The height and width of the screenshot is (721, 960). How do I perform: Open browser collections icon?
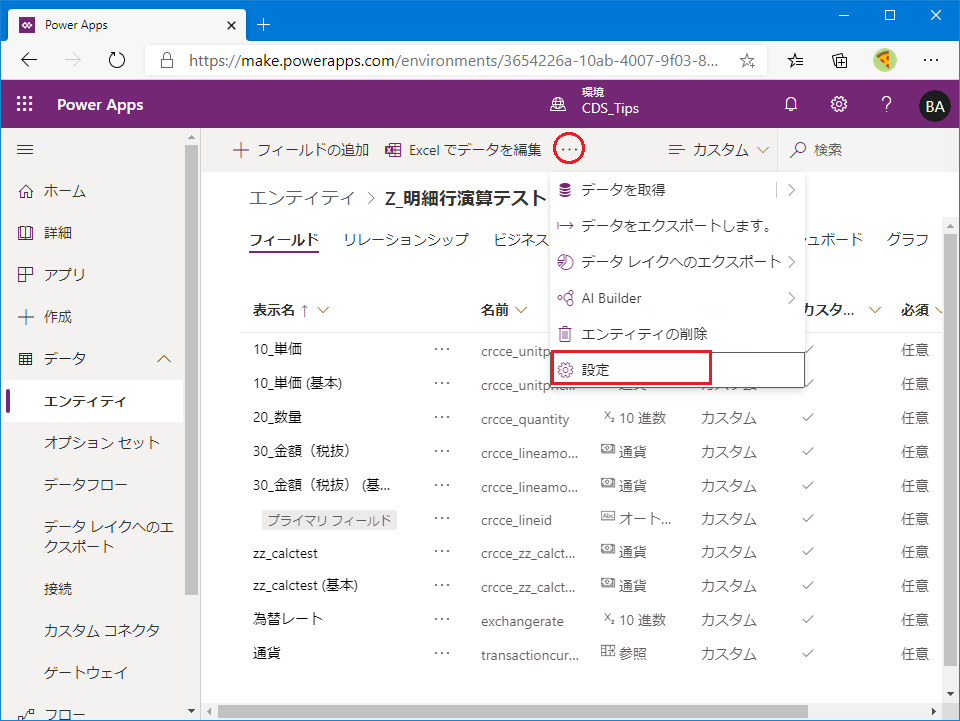[840, 60]
